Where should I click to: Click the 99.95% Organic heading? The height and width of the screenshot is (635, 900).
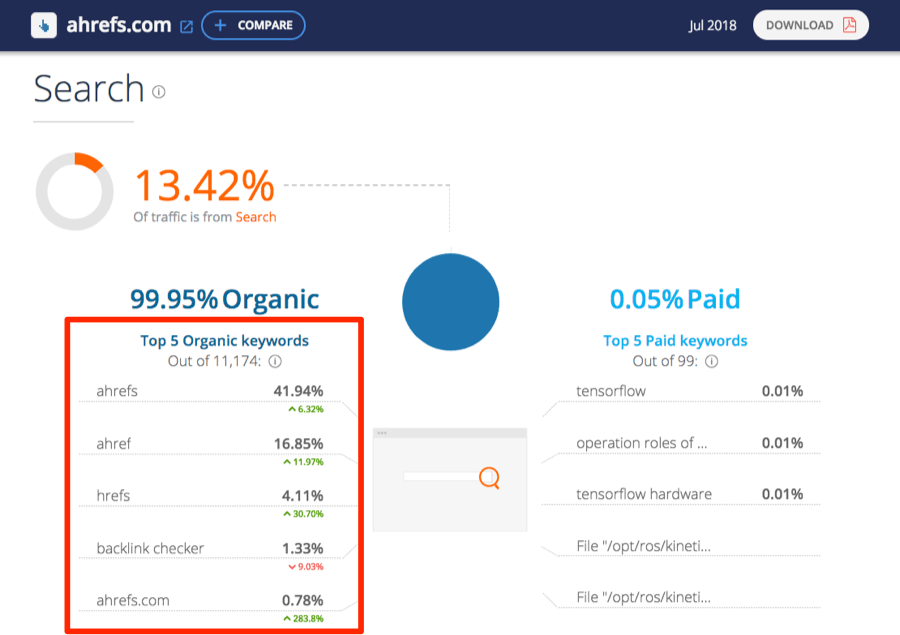click(x=224, y=299)
